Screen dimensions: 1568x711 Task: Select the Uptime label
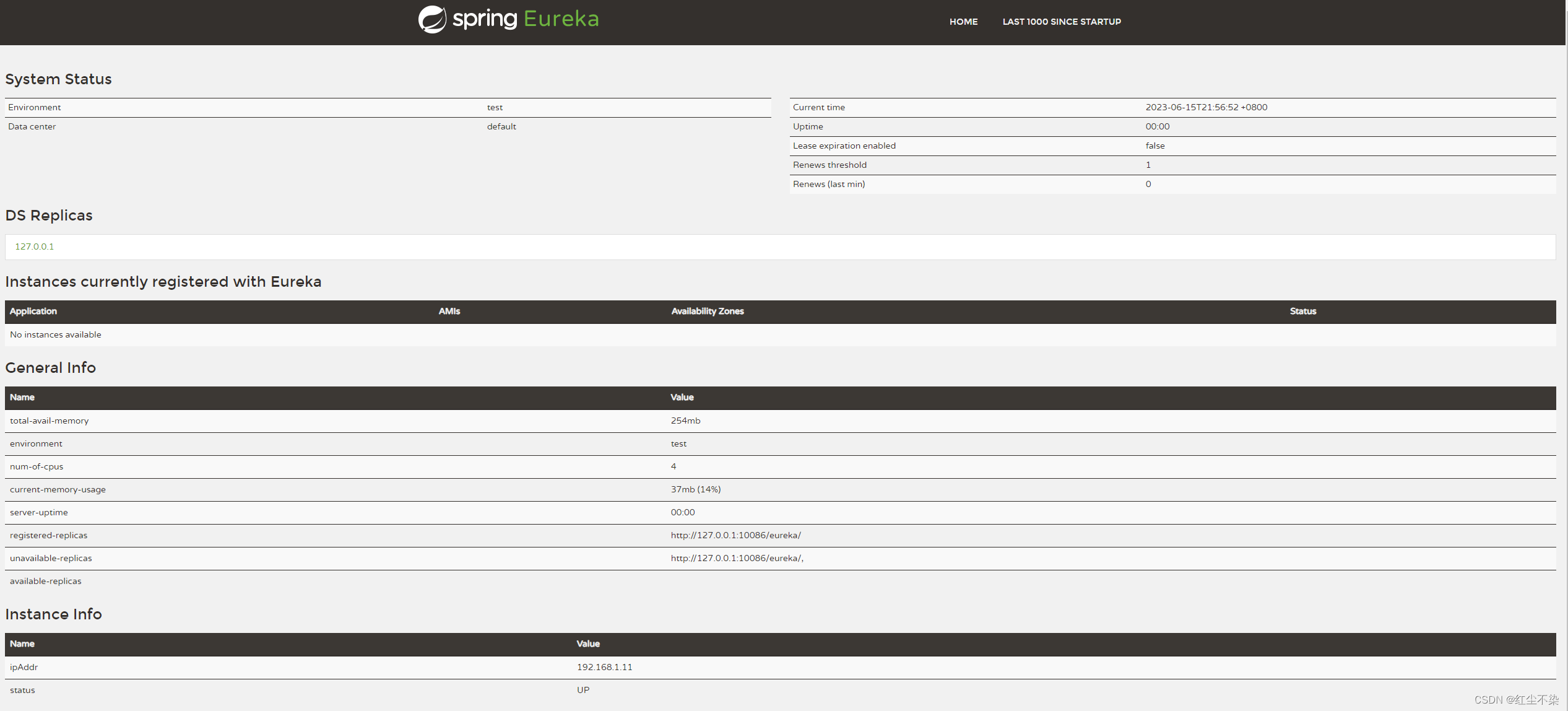point(808,126)
